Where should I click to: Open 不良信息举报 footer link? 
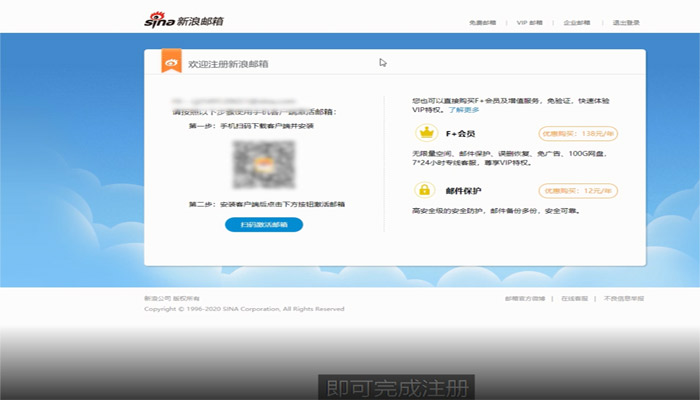[624, 299]
